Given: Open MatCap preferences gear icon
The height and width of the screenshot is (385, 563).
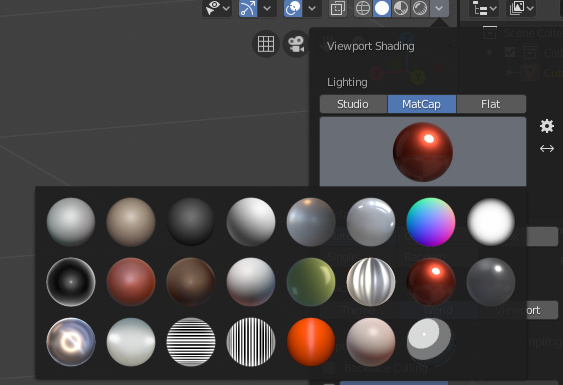Looking at the screenshot, I should [x=547, y=126].
